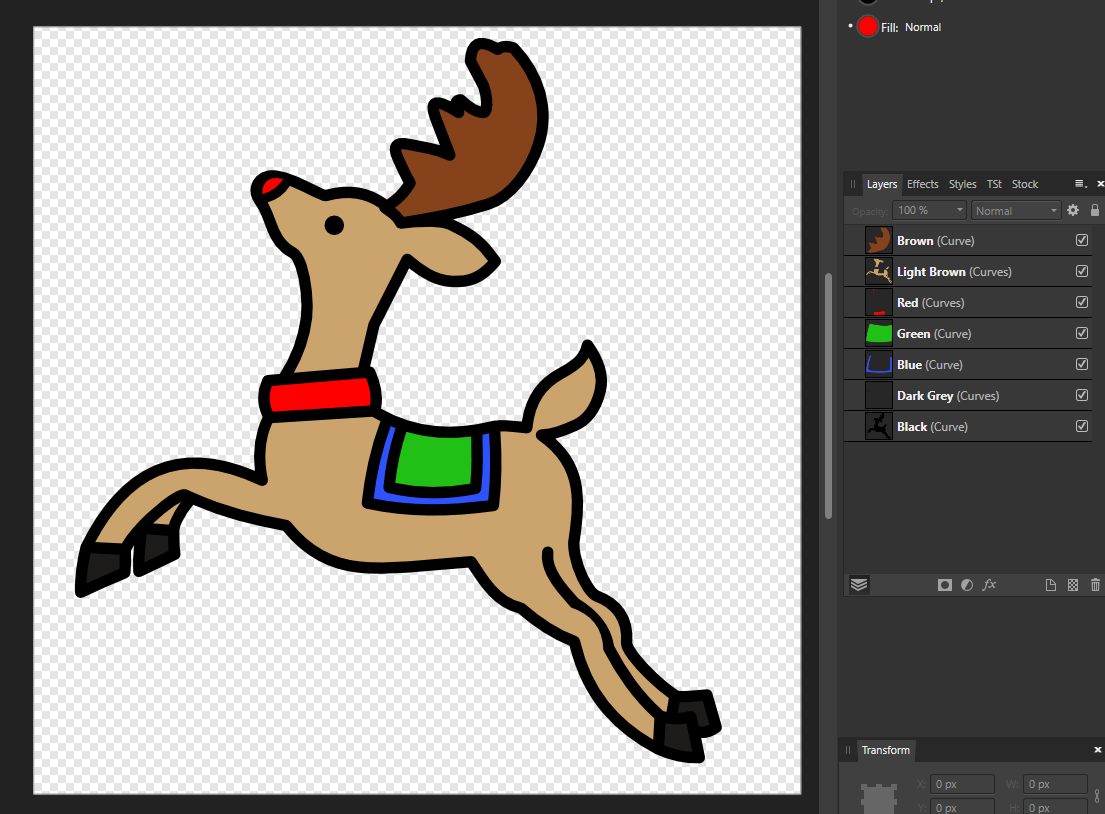
Task: Click the red Fill color swatch
Action: click(868, 27)
